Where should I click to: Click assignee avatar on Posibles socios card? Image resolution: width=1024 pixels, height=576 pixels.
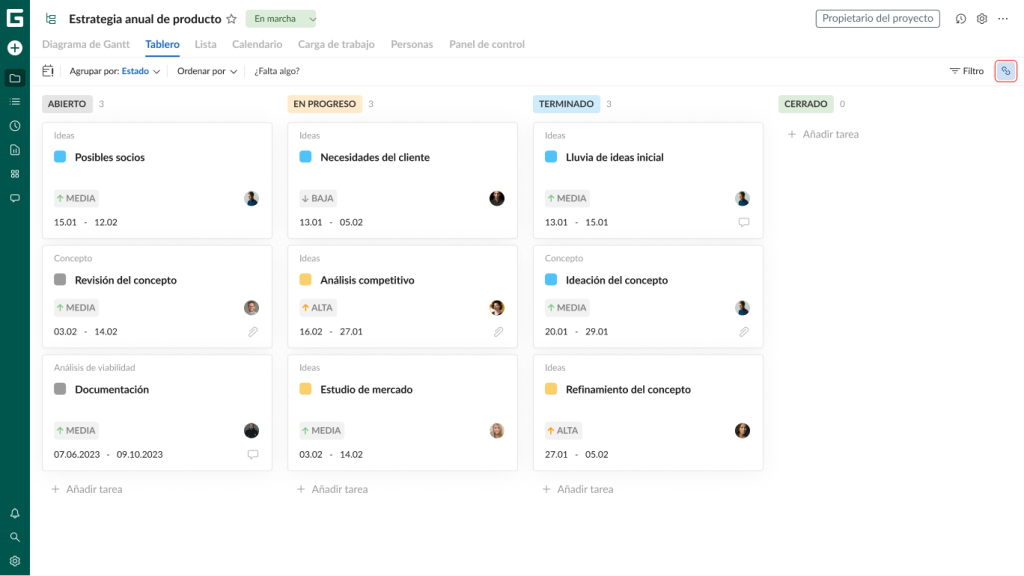pyautogui.click(x=251, y=199)
